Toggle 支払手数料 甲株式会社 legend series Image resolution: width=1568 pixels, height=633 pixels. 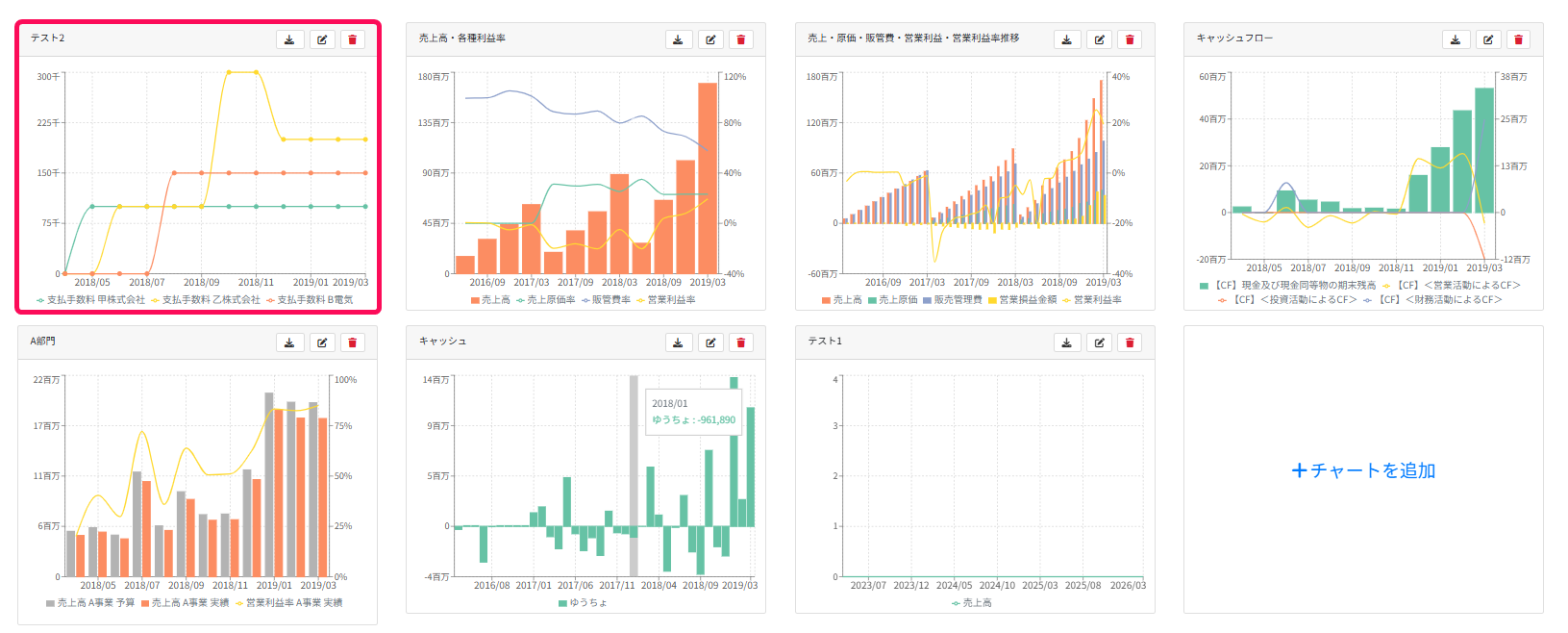tap(90, 300)
